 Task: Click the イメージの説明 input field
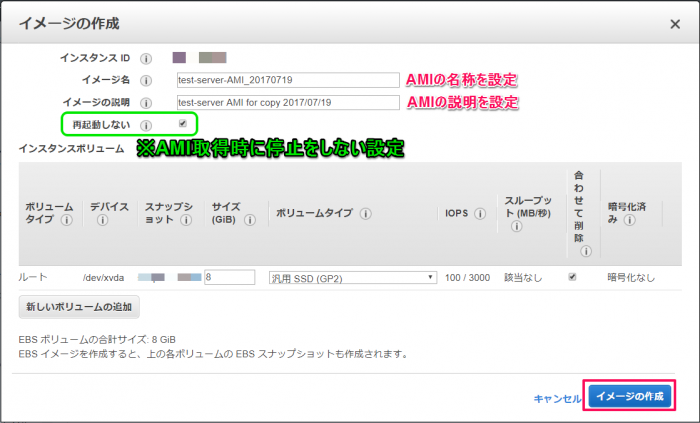point(288,103)
